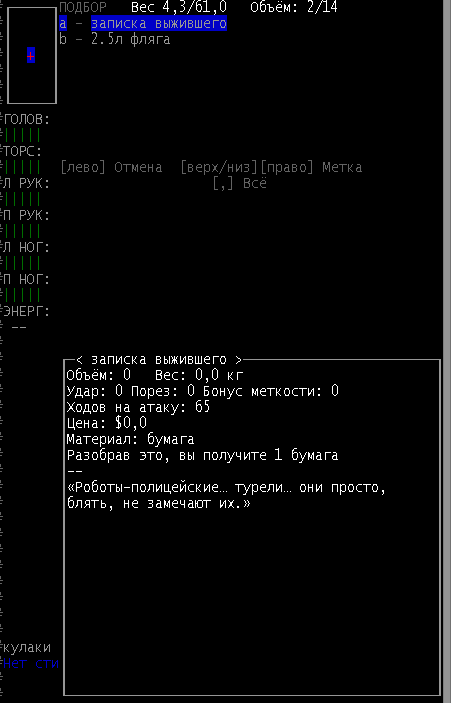The height and width of the screenshot is (703, 451).
Task: Click the item description header записка выжившего
Action: (159, 360)
